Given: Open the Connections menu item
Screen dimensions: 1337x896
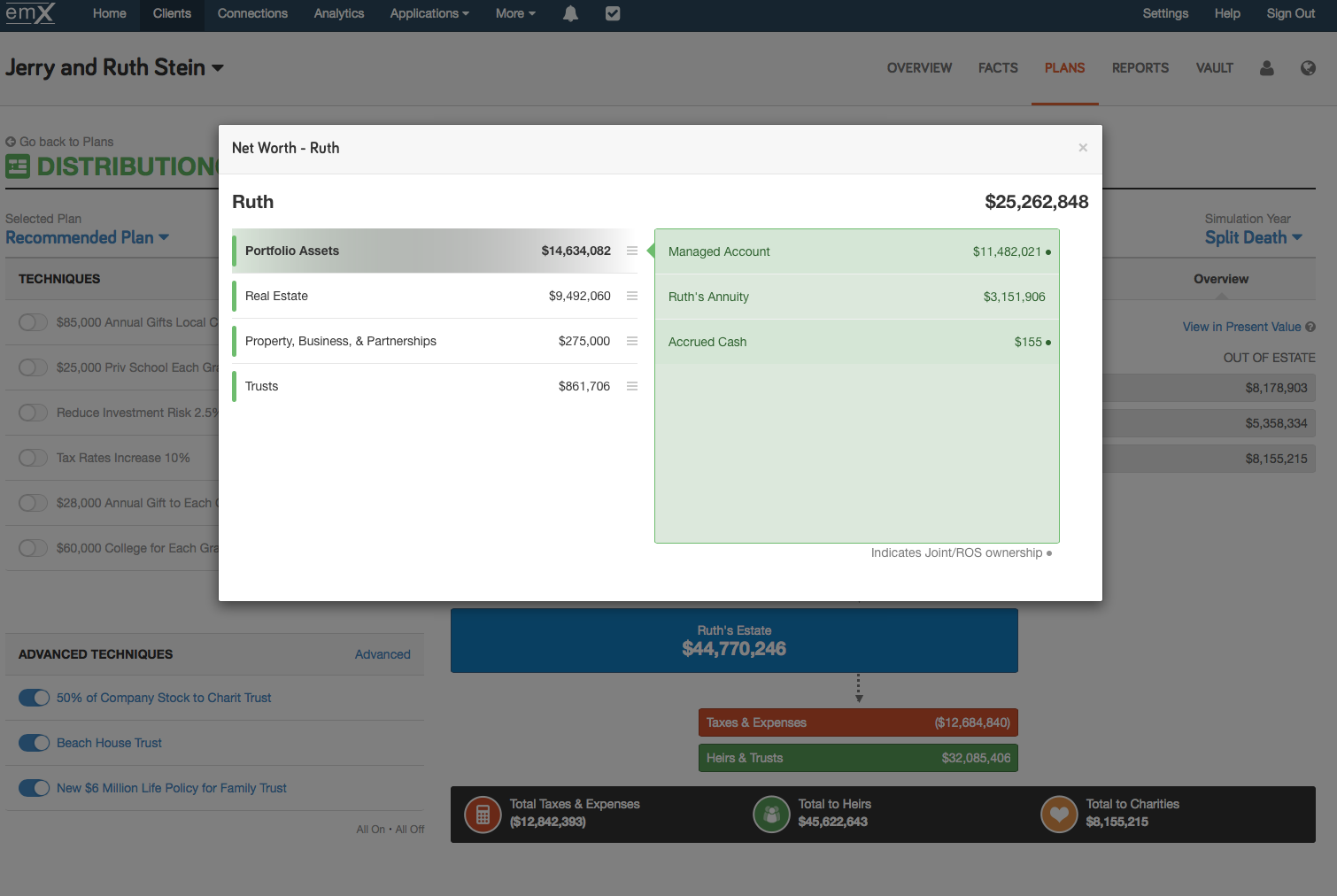Looking at the screenshot, I should pyautogui.click(x=252, y=13).
